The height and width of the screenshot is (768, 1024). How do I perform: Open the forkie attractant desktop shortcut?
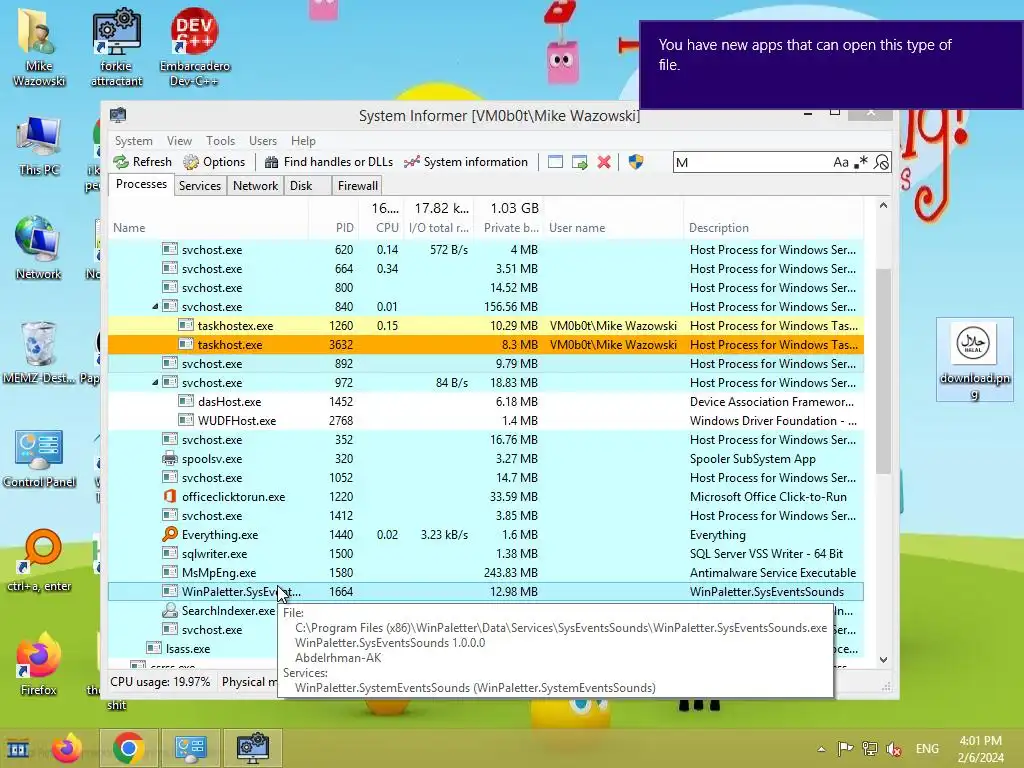[x=116, y=48]
